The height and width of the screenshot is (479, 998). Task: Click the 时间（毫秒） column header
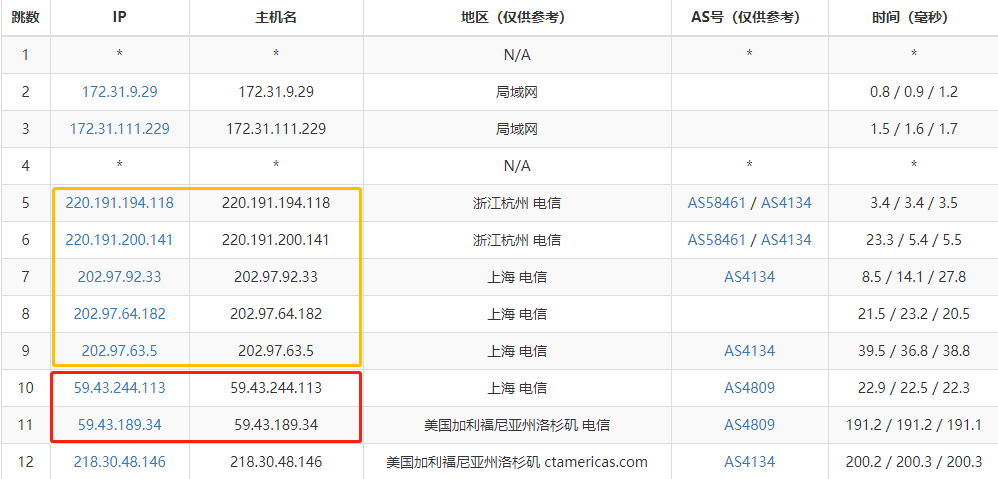(x=913, y=18)
